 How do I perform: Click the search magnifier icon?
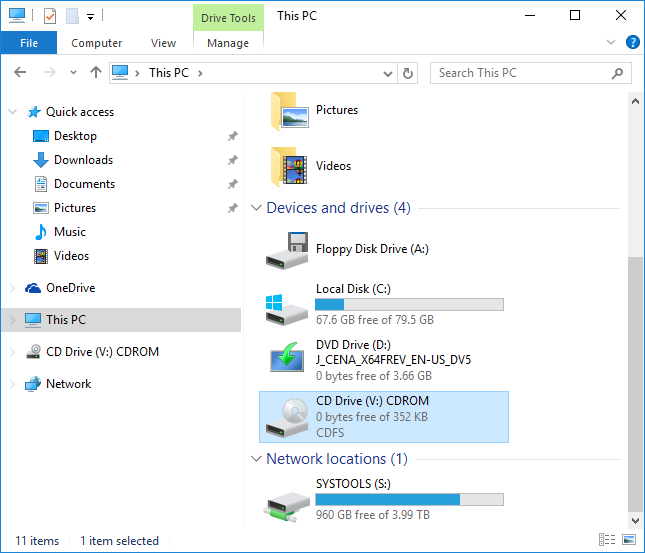click(x=617, y=73)
